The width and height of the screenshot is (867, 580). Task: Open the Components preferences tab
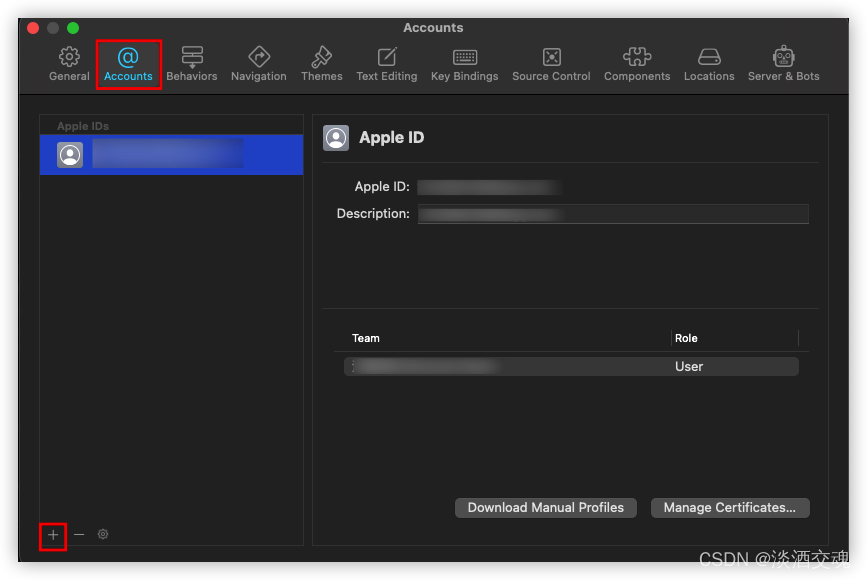pyautogui.click(x=637, y=64)
